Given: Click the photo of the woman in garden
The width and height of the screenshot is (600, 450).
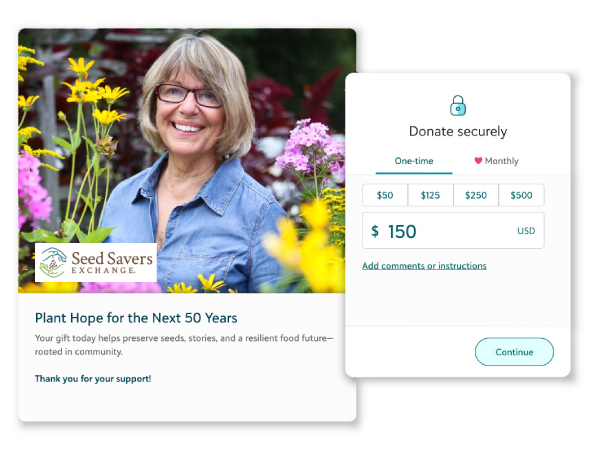Looking at the screenshot, I should click(x=184, y=161).
